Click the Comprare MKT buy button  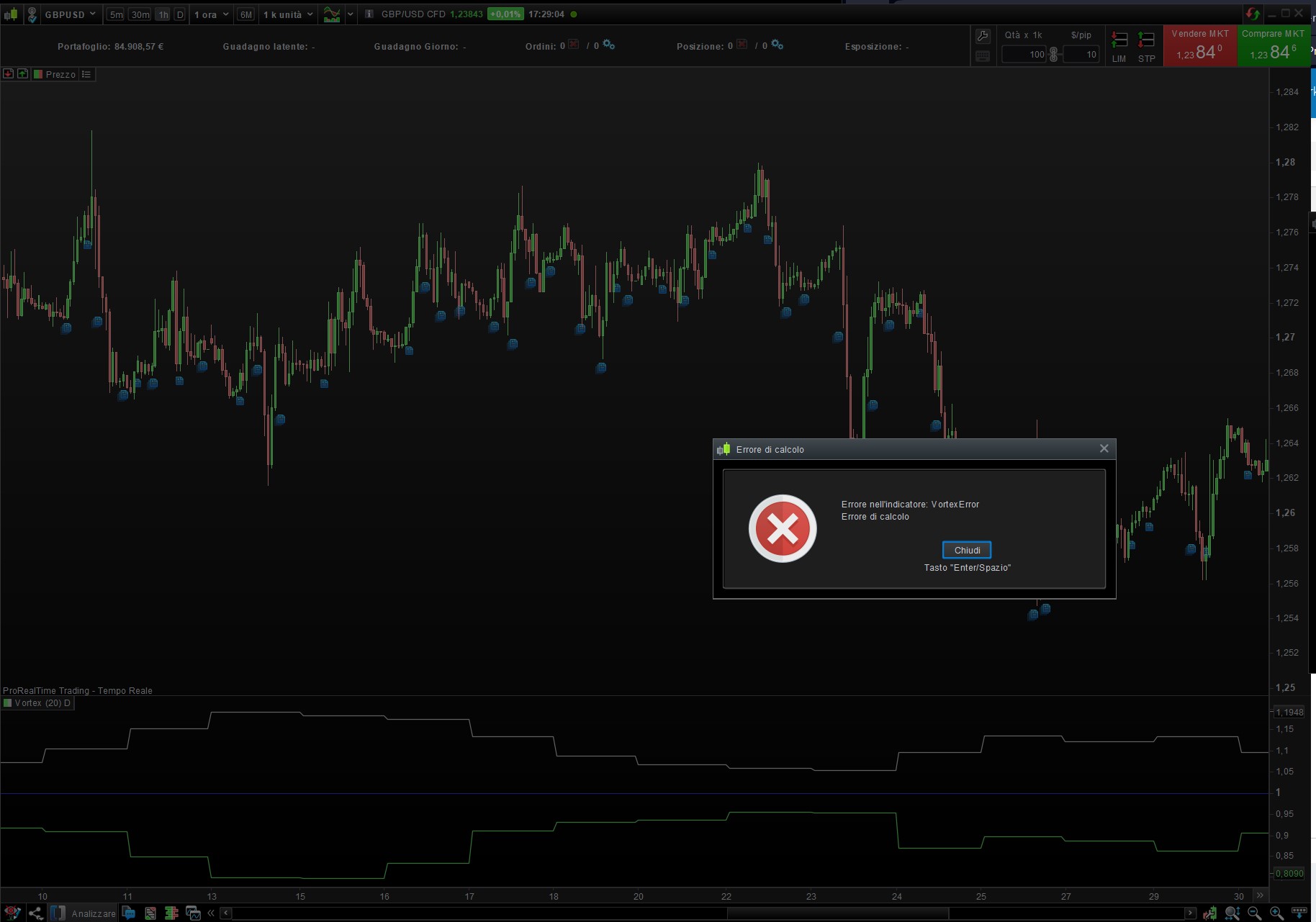point(1274,46)
